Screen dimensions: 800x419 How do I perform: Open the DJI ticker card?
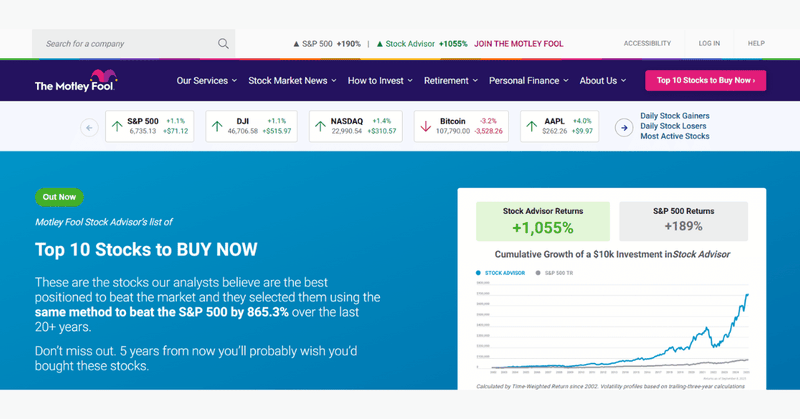coord(252,126)
